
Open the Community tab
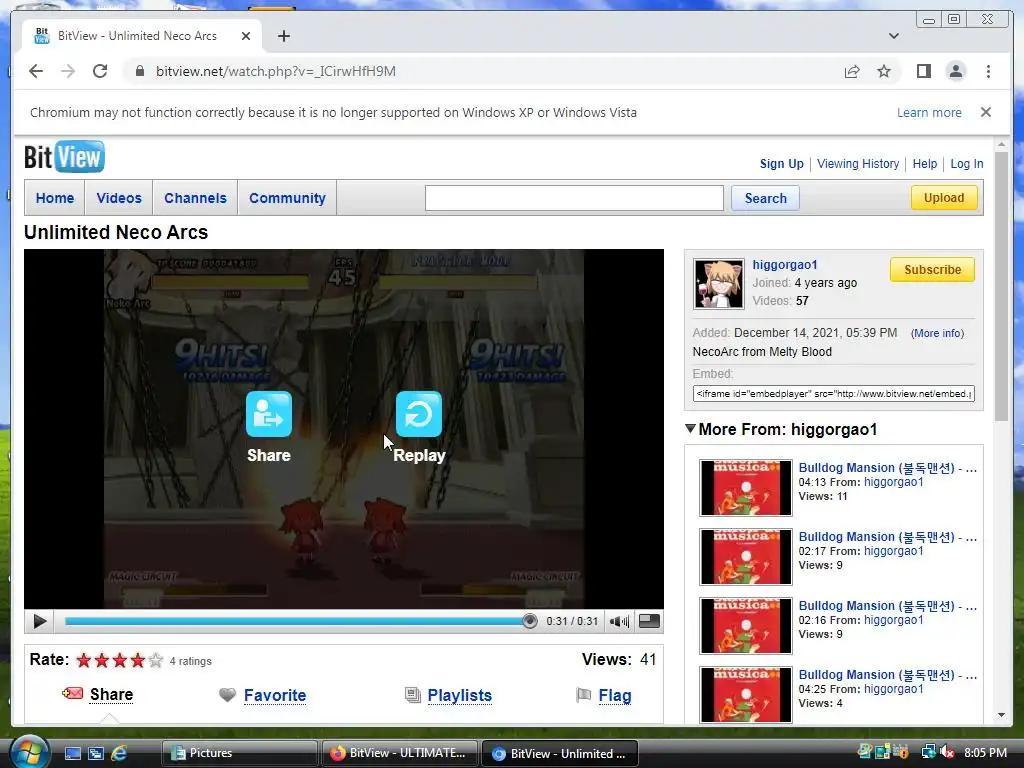287,198
